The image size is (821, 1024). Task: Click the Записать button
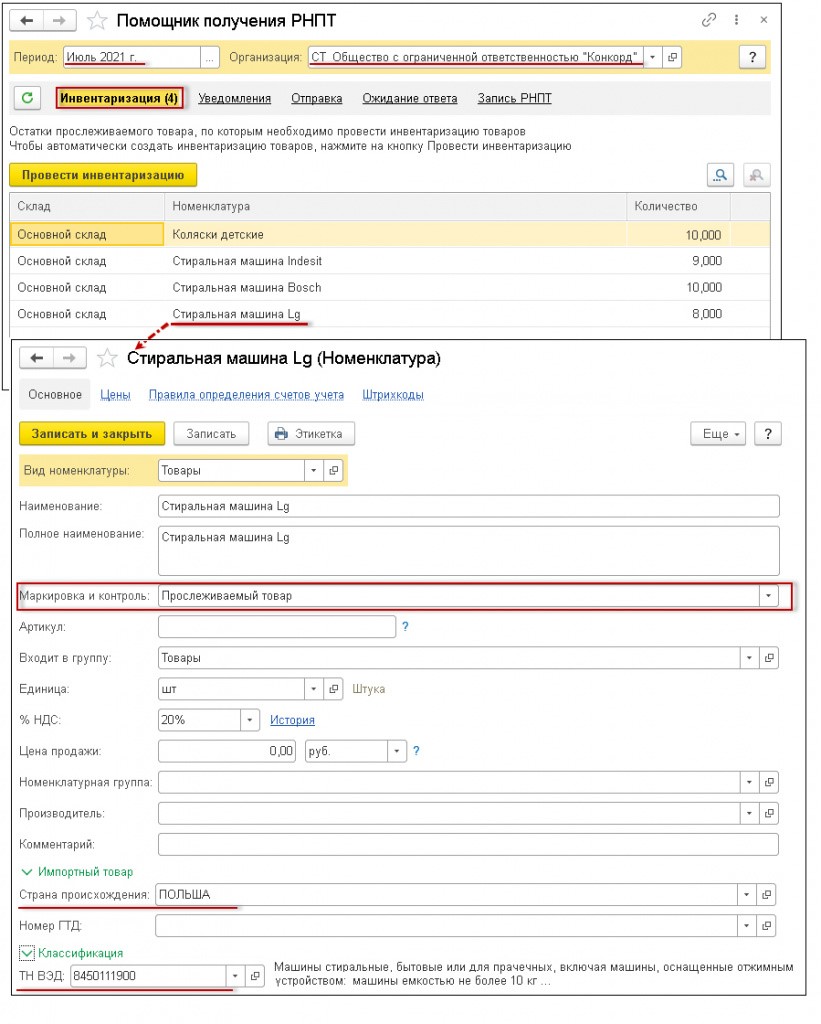coord(211,434)
